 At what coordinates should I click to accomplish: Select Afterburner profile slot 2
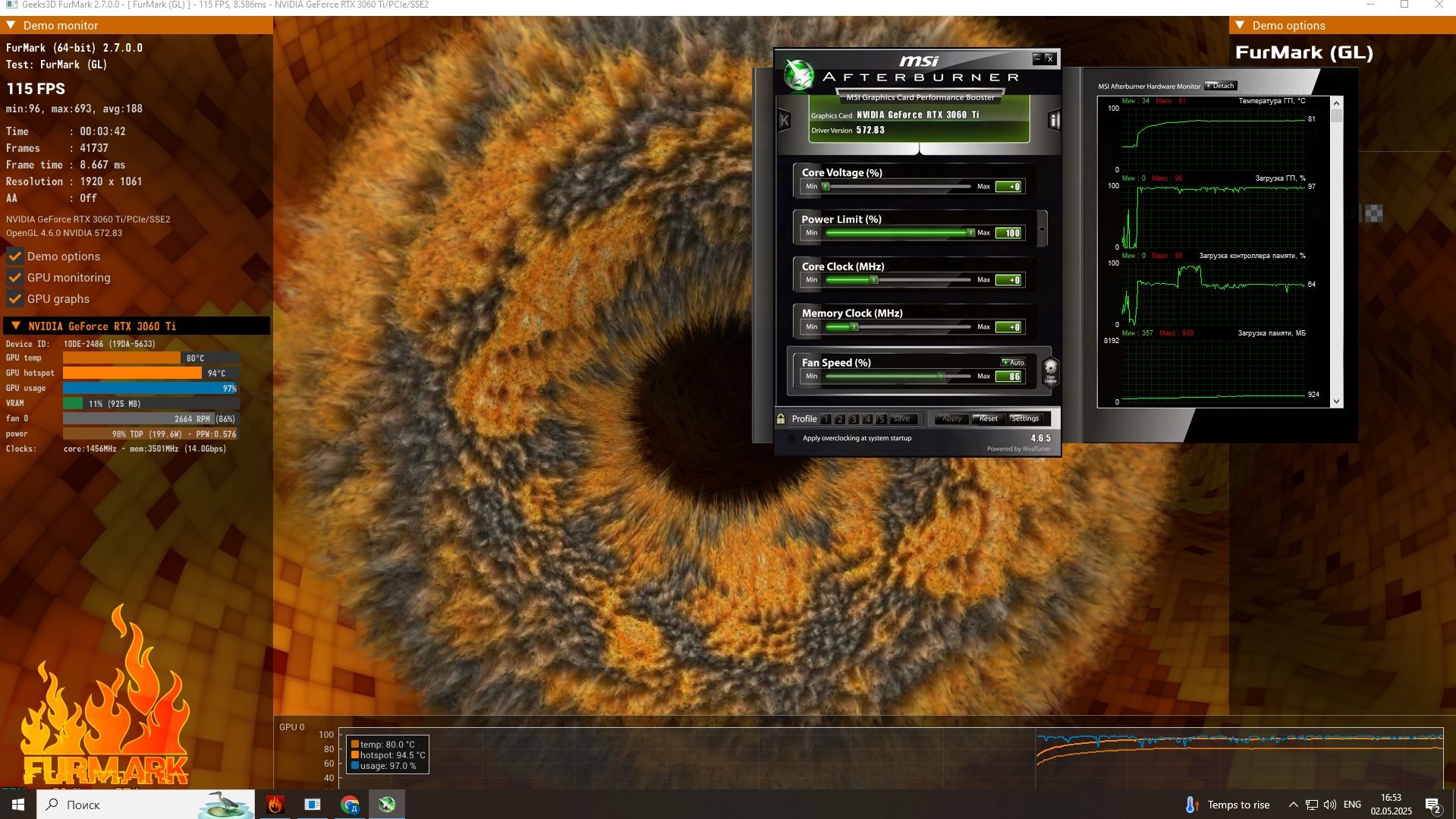840,419
